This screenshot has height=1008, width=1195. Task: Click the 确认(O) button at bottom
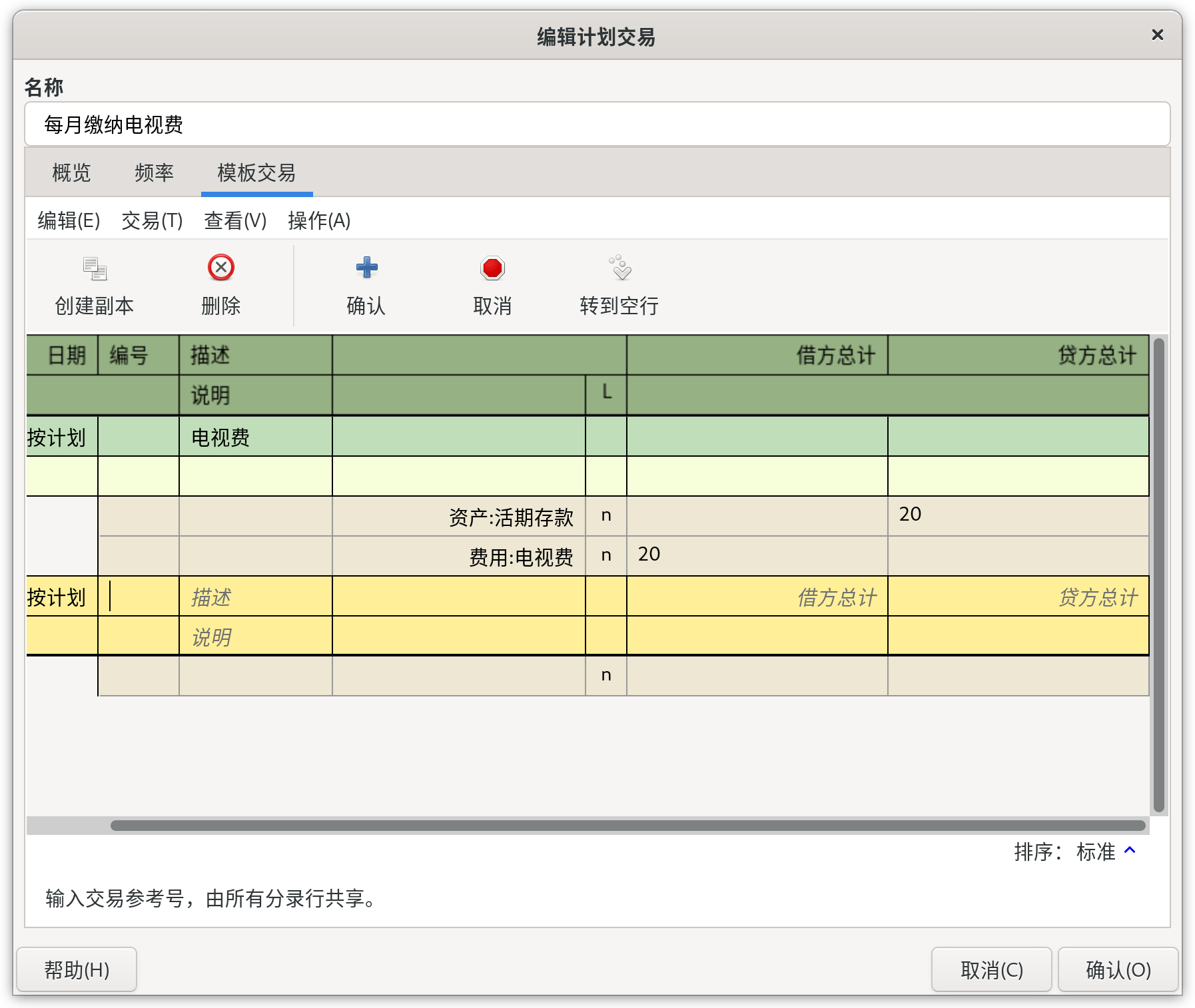click(1118, 969)
